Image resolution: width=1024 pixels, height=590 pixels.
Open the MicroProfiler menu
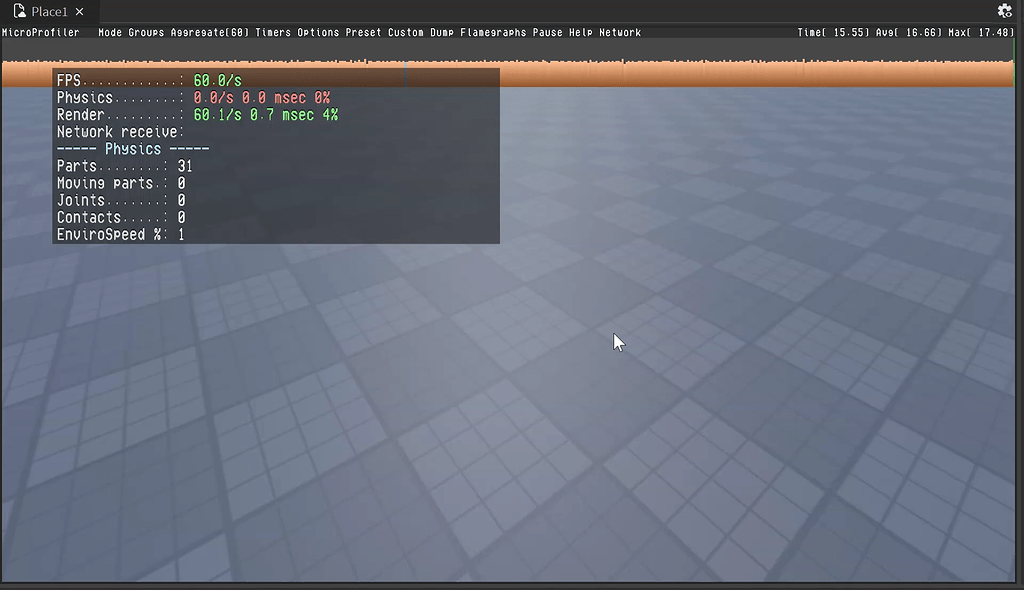coord(40,32)
